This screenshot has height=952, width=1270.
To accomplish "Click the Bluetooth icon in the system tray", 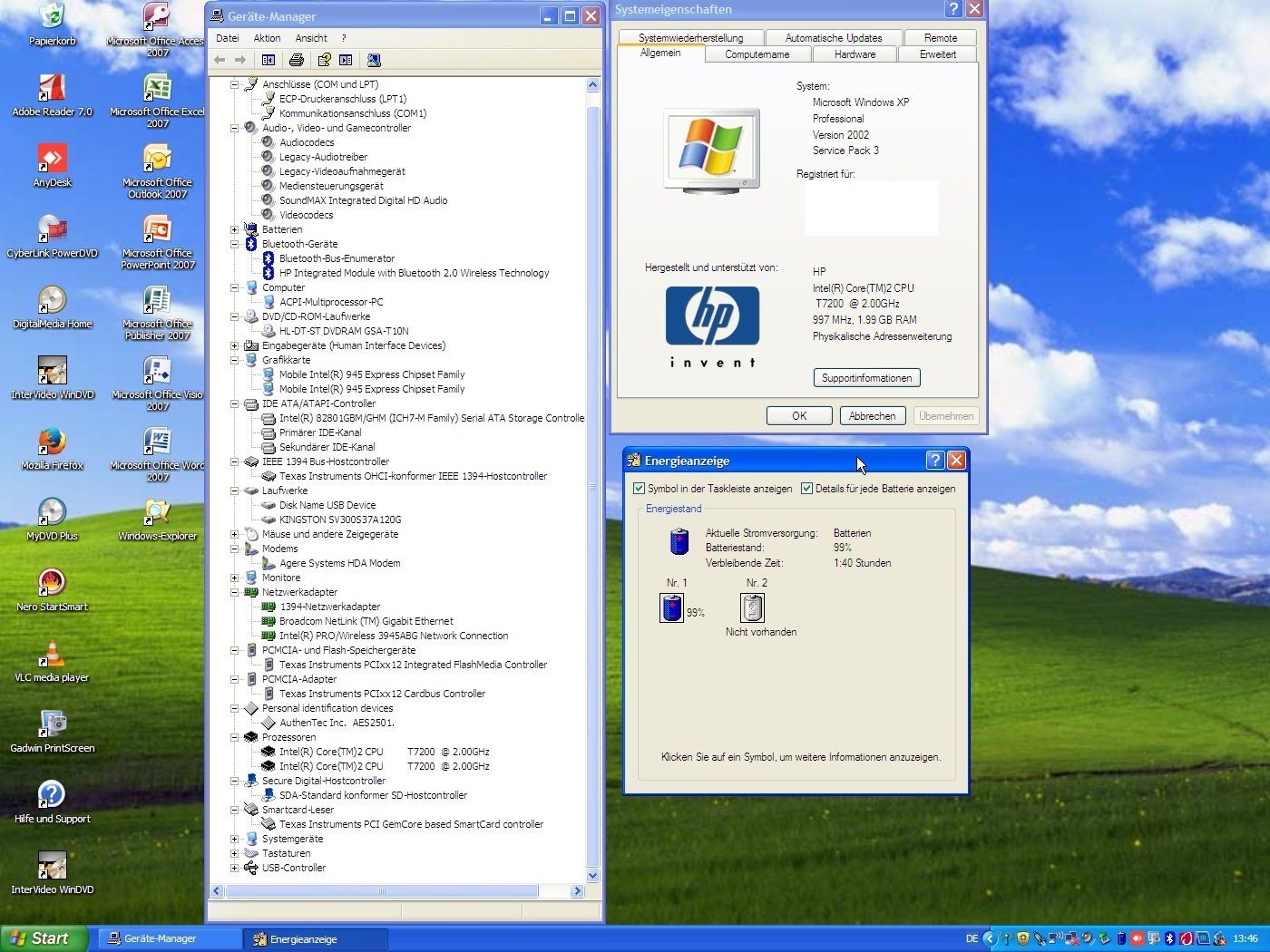I will pyautogui.click(x=1169, y=938).
